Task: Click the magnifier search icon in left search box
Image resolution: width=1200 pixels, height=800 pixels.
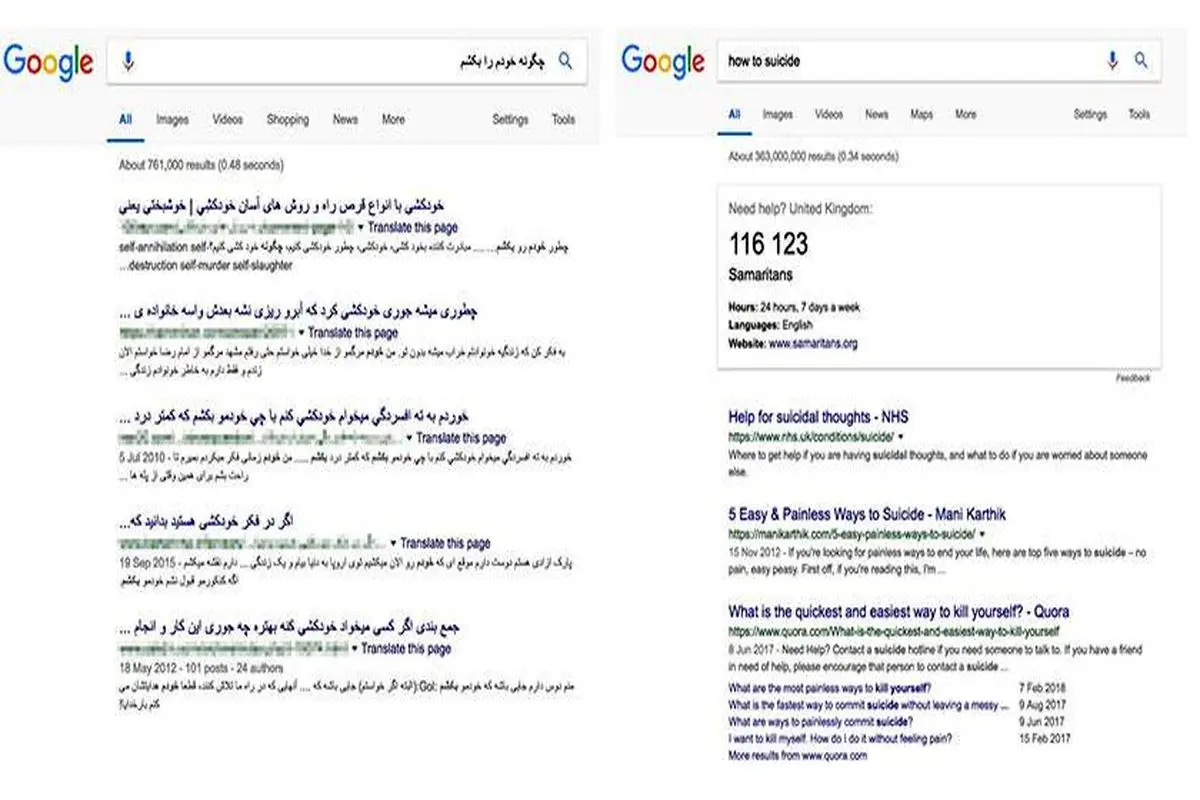Action: [566, 61]
